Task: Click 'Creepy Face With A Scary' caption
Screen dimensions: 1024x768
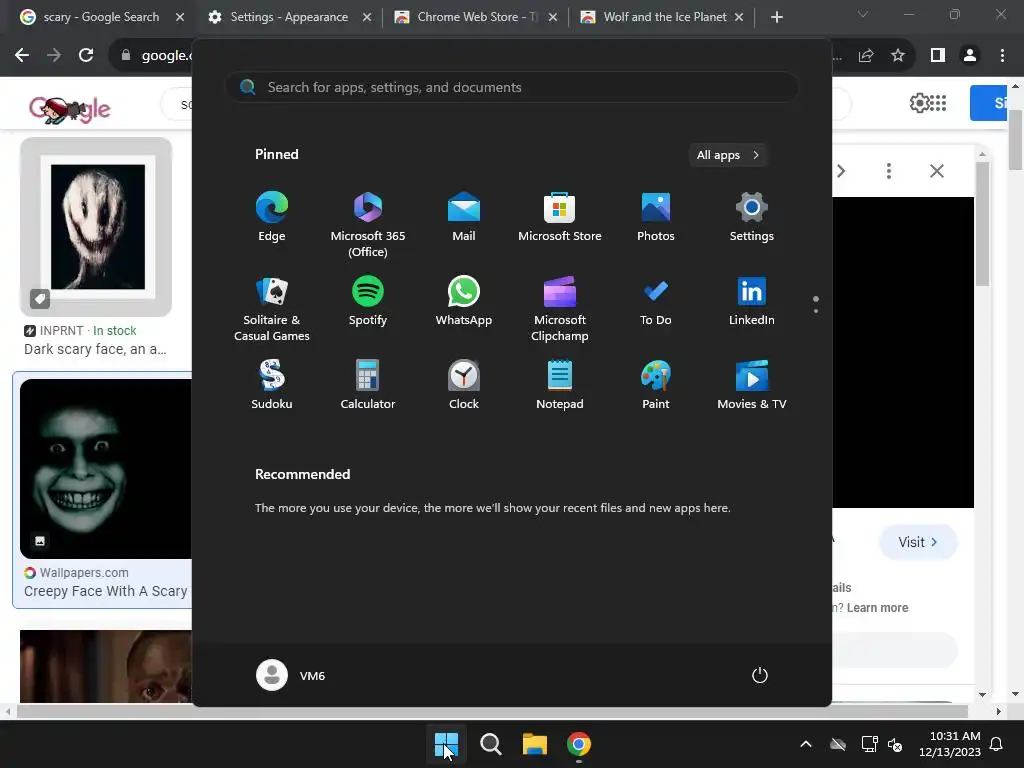Action: point(106,591)
